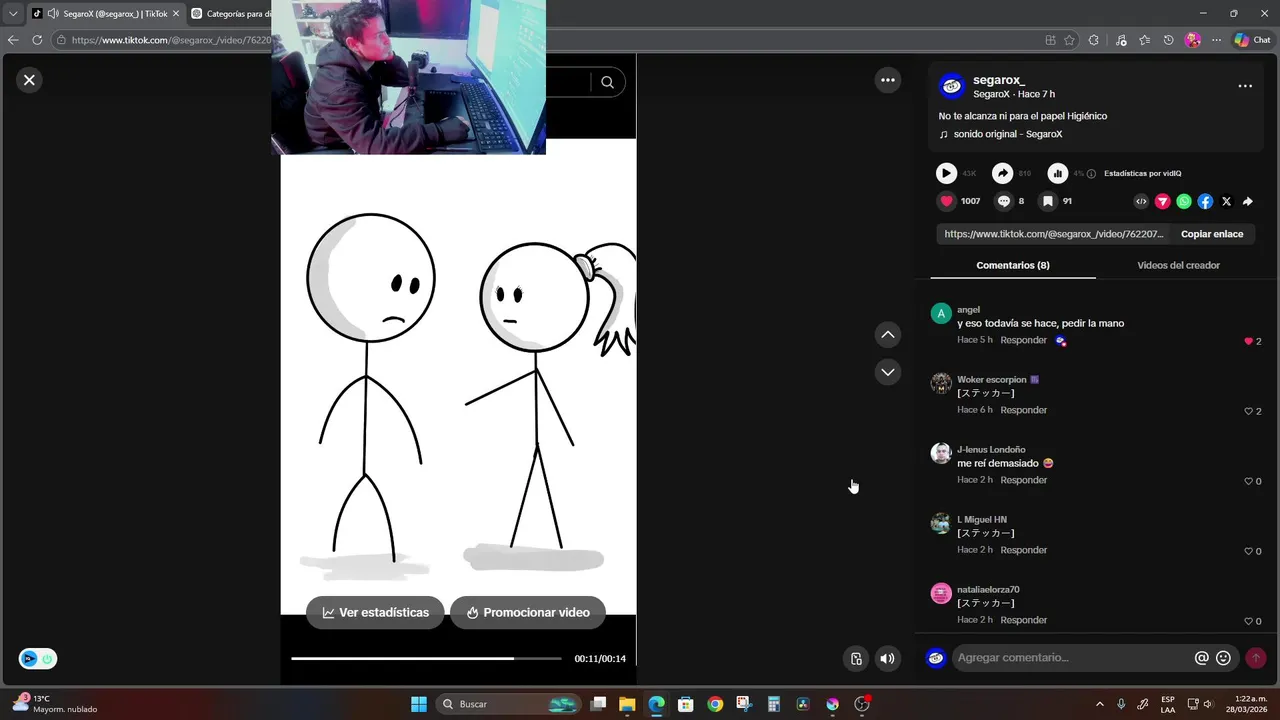Go to previous video with up arrow
Screen dimensions: 1280x720
pos(888,335)
